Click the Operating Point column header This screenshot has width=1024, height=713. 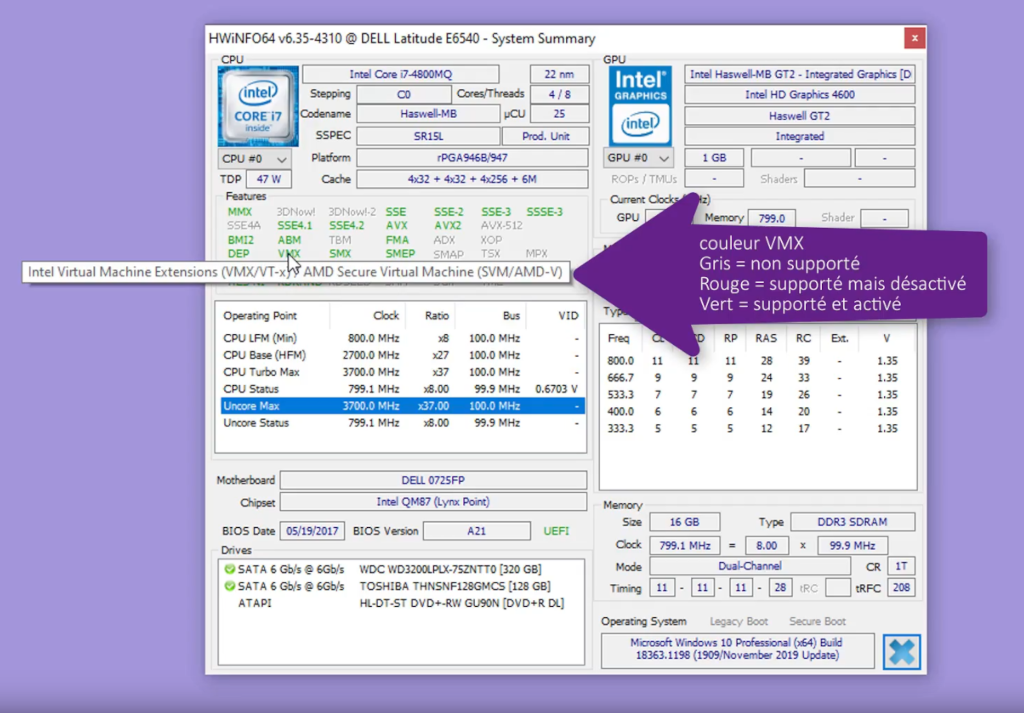[273, 316]
